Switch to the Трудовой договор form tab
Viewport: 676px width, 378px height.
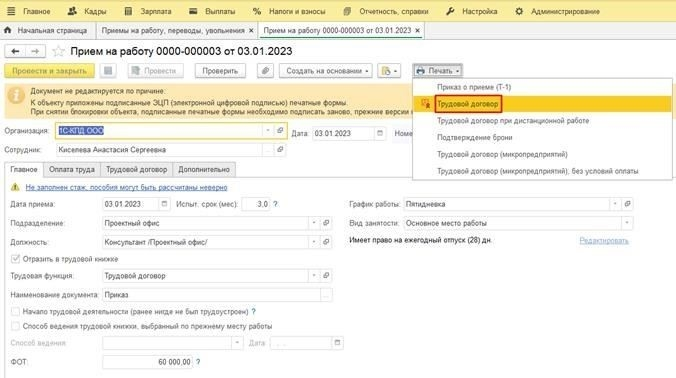(x=137, y=169)
